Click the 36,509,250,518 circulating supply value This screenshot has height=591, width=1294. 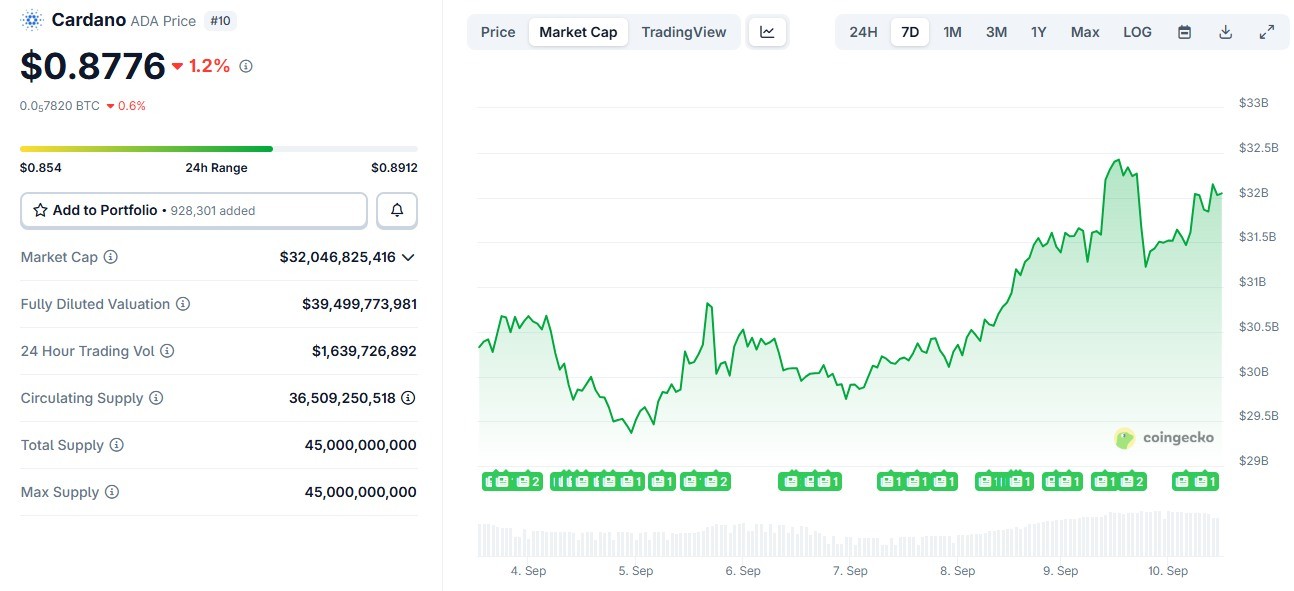click(342, 398)
